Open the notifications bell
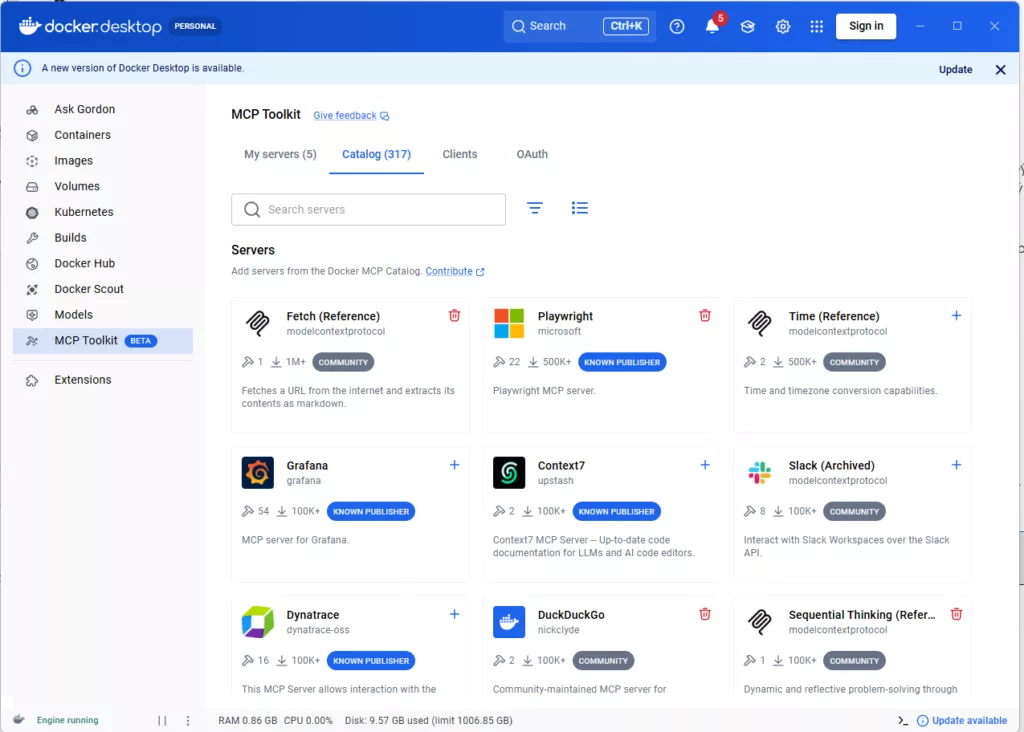This screenshot has width=1024, height=732. 711,27
